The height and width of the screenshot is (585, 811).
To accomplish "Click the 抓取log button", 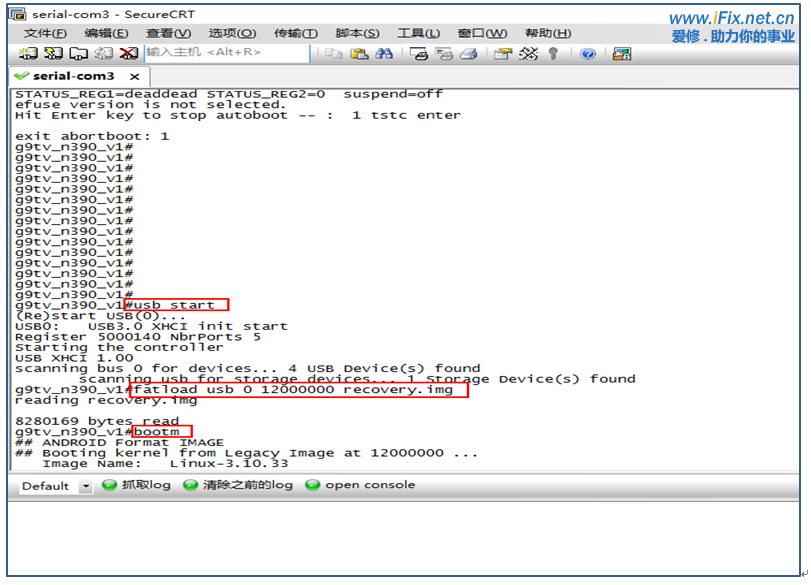I will (137, 484).
